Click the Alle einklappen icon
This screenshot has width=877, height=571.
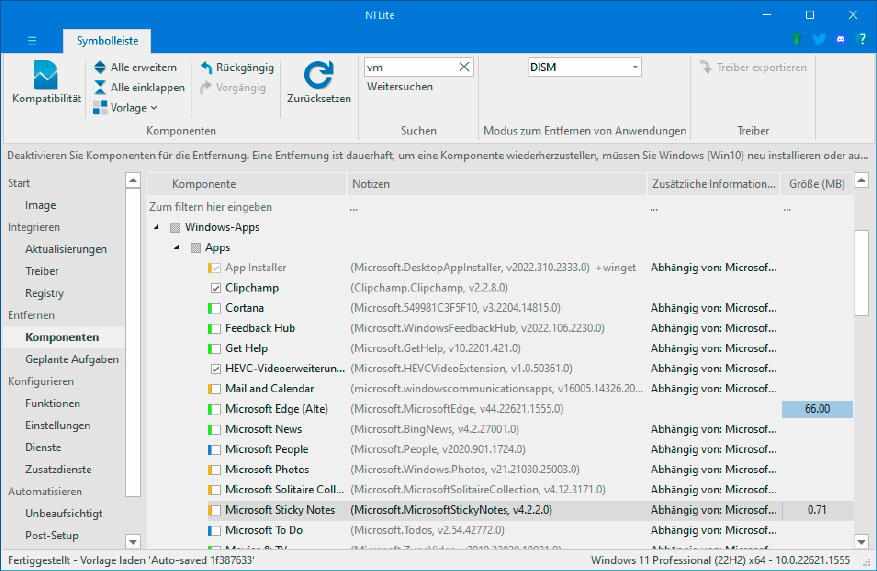[x=100, y=87]
